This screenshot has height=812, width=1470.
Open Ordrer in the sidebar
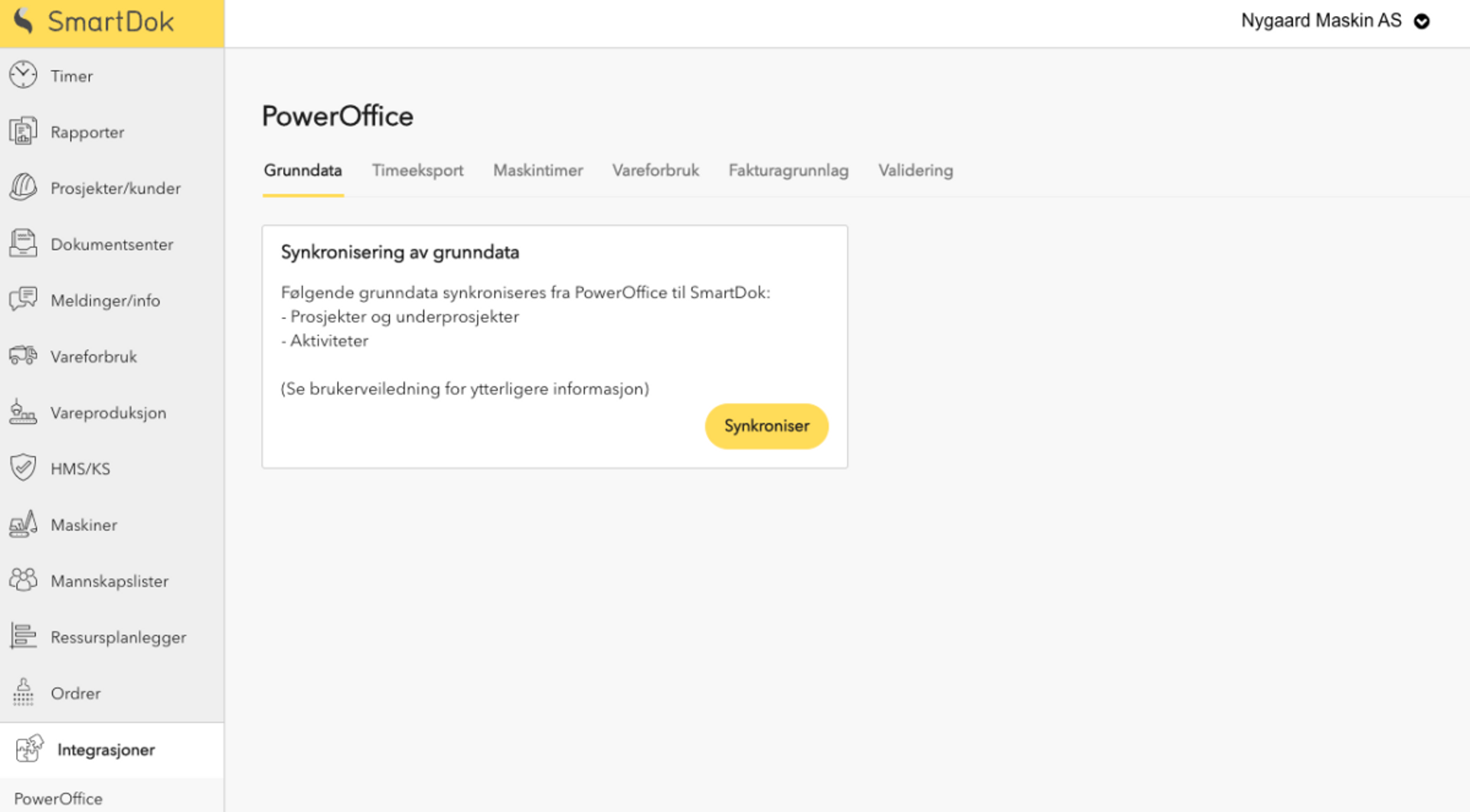coord(112,693)
